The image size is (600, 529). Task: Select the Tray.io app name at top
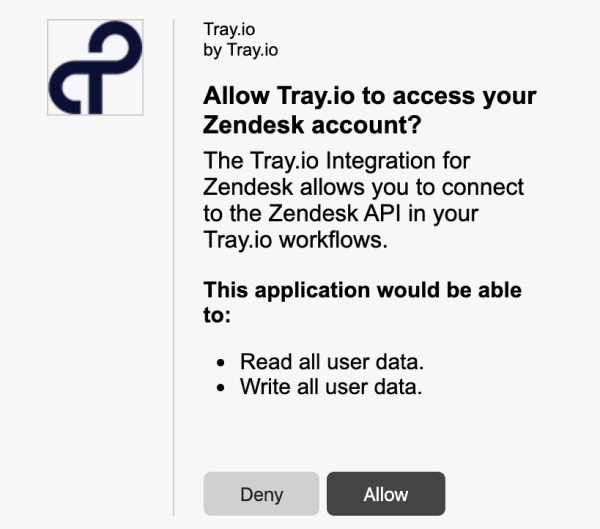click(229, 29)
